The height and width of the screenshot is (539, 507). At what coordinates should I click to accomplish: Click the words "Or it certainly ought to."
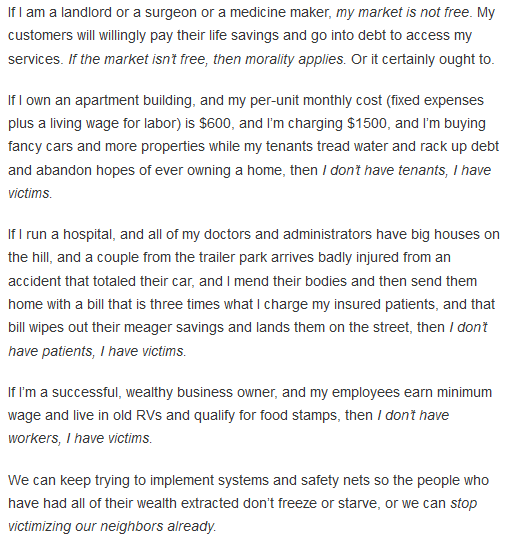(x=422, y=59)
